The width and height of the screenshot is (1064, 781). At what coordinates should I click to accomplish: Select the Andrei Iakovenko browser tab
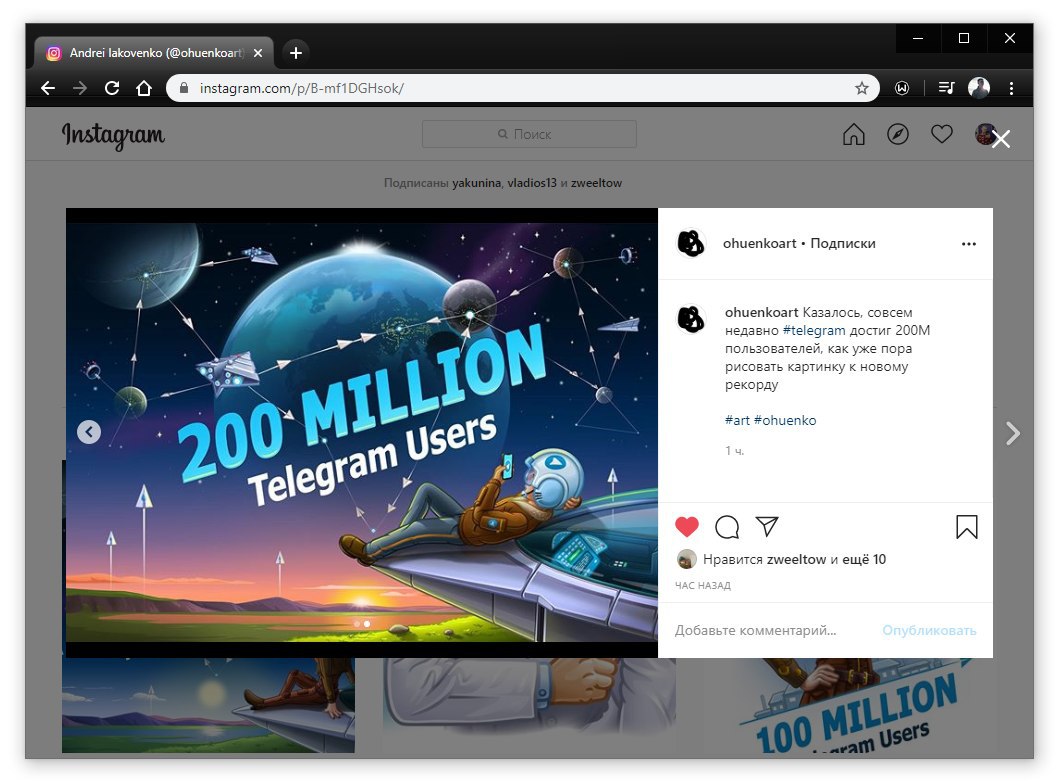tap(154, 53)
